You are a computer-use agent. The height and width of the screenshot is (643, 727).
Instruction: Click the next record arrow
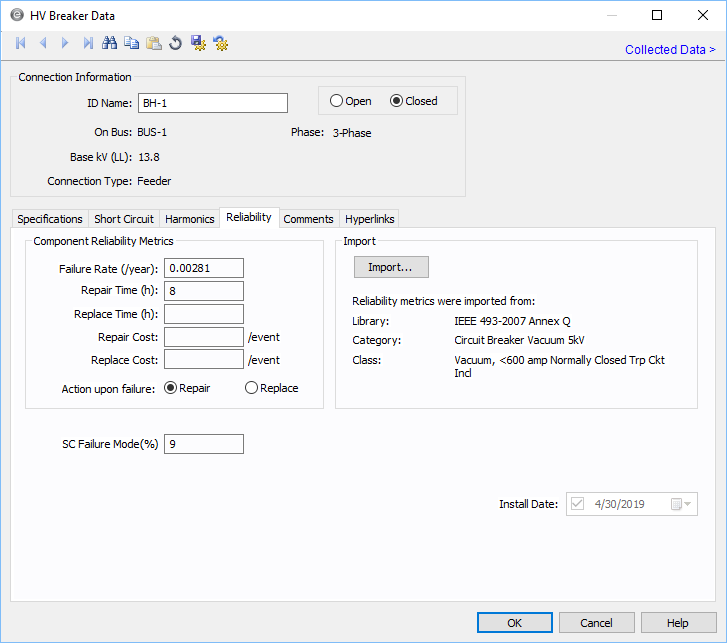click(x=65, y=43)
